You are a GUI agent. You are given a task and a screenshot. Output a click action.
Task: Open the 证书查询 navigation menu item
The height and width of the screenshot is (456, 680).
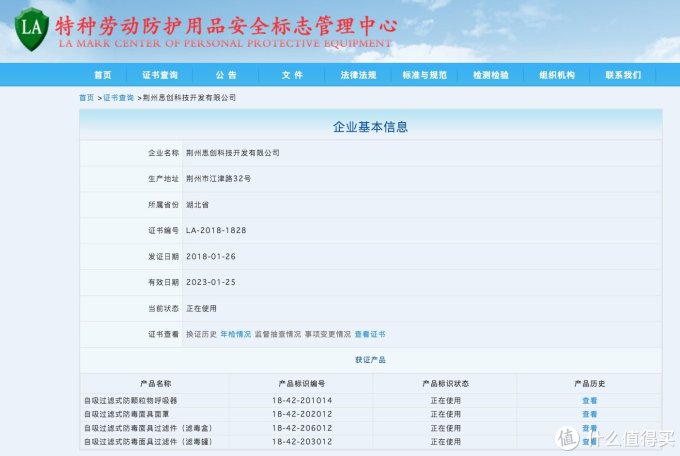click(160, 75)
